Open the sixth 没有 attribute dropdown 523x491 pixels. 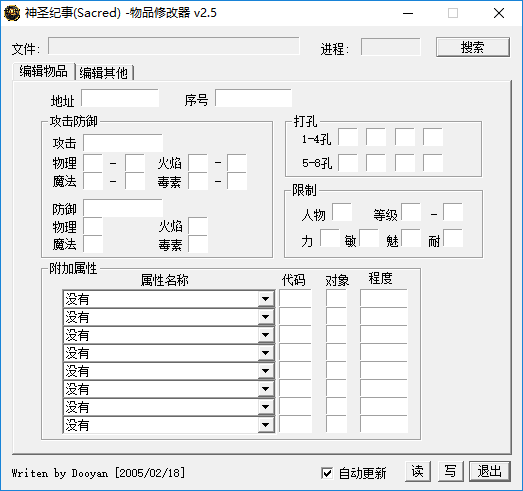pyautogui.click(x=169, y=389)
